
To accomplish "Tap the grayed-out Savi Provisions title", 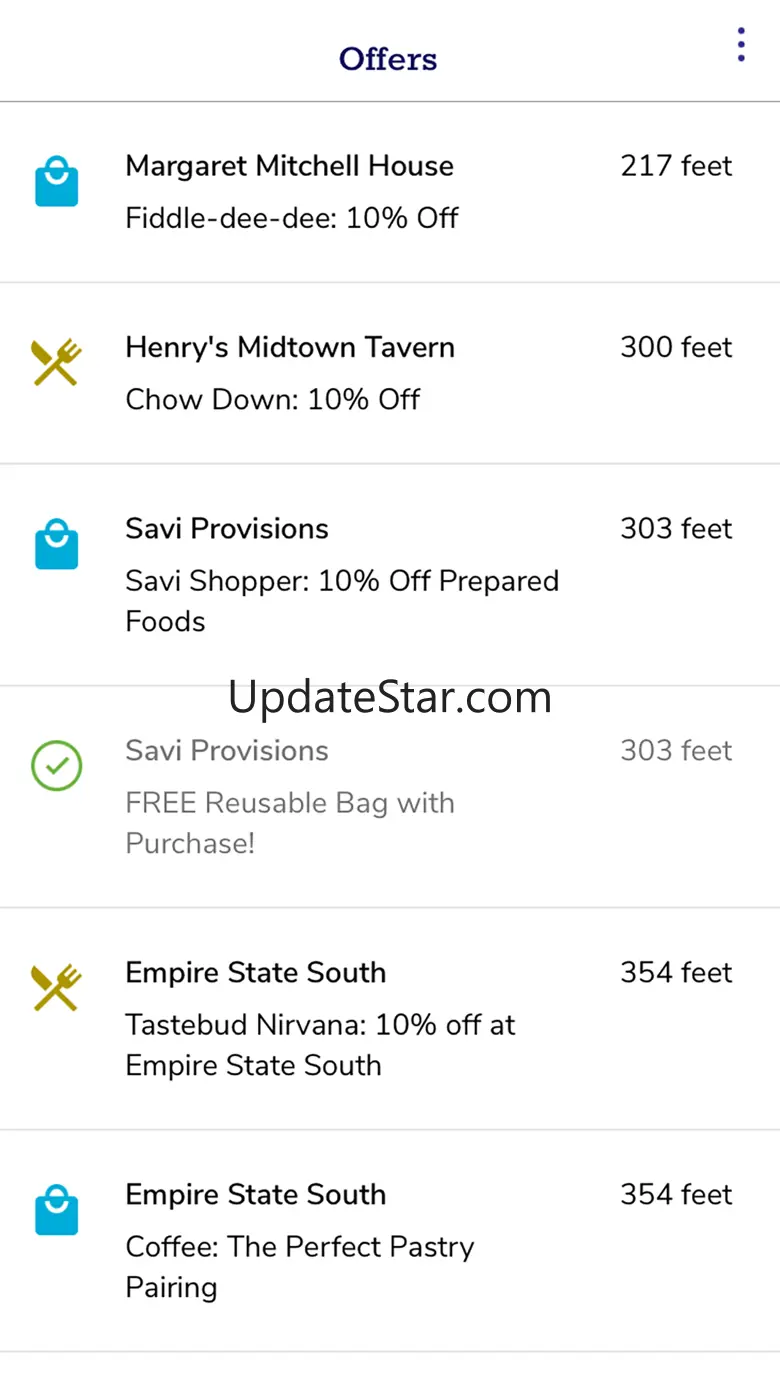I will (227, 751).
